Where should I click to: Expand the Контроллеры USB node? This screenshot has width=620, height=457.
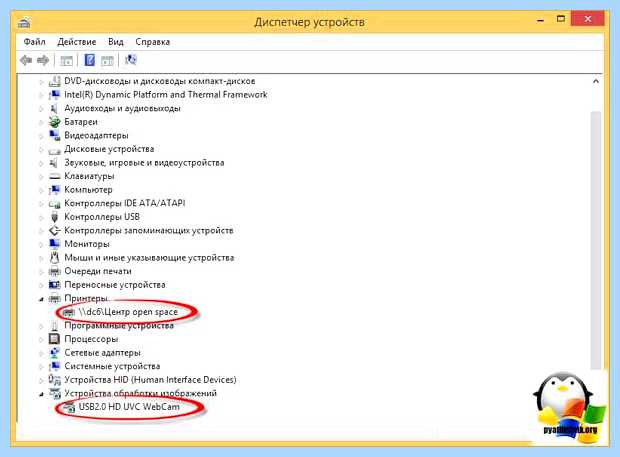click(x=41, y=217)
